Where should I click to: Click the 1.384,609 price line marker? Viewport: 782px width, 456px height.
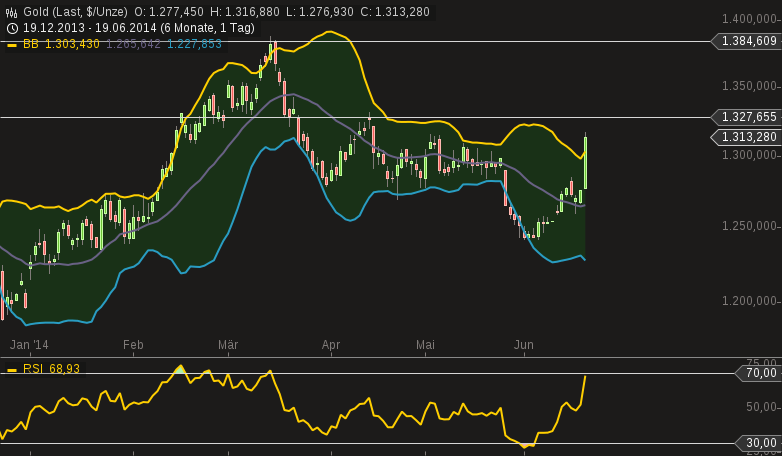745,41
